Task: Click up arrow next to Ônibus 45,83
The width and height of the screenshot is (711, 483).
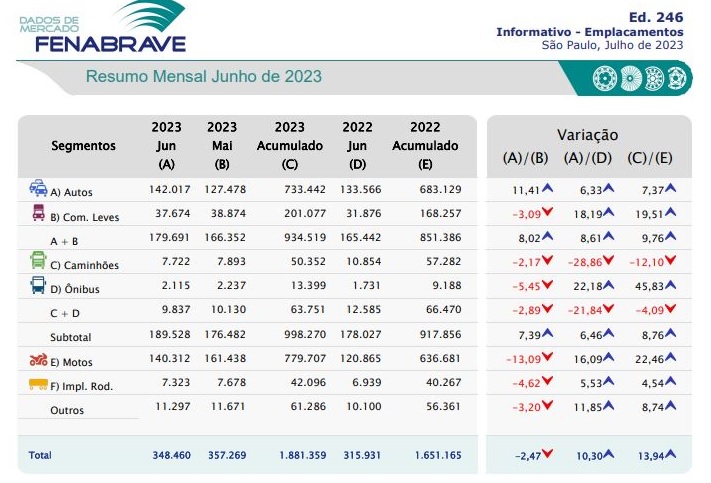Action: [x=670, y=284]
